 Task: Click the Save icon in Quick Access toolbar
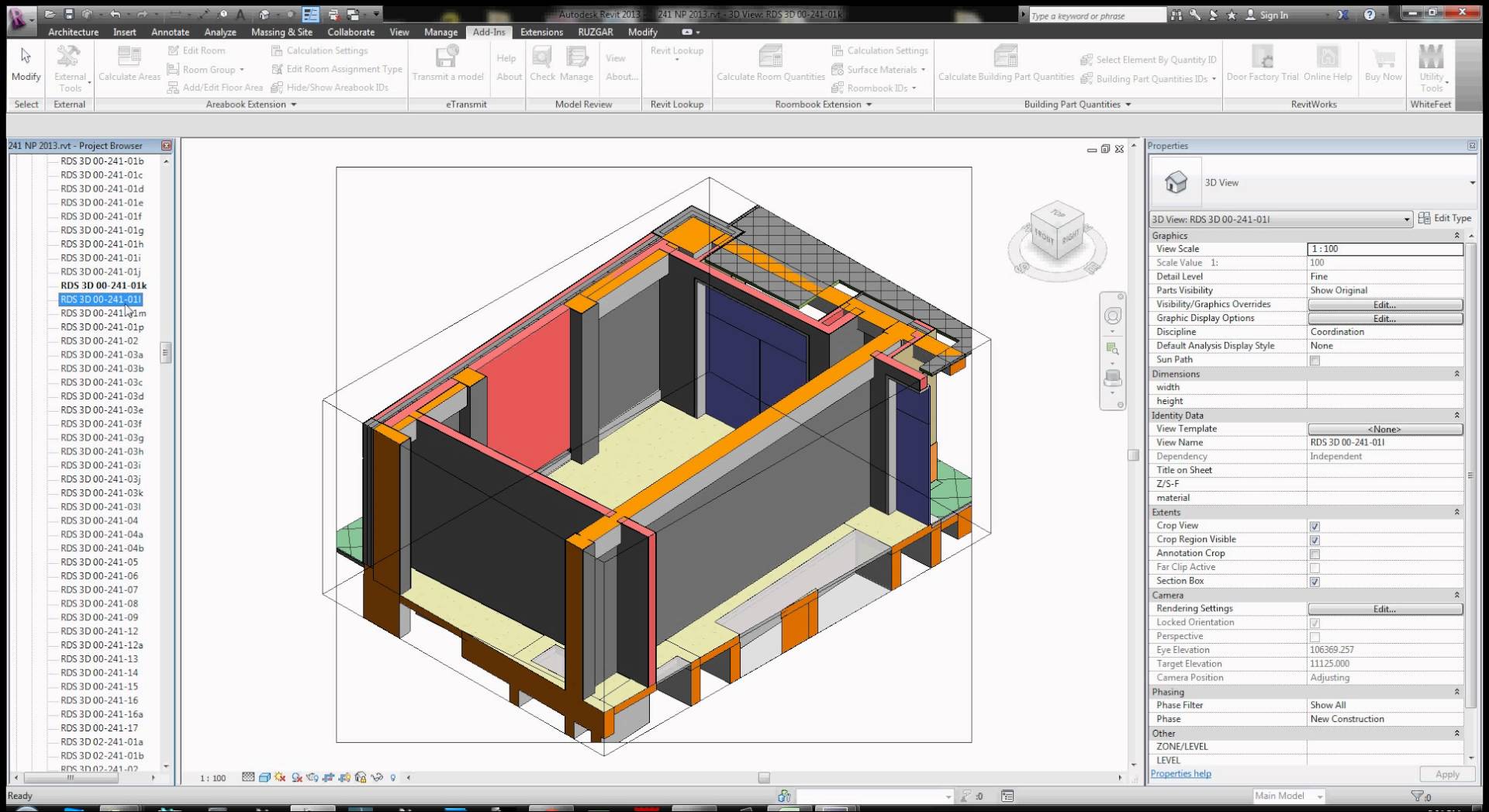coord(71,13)
